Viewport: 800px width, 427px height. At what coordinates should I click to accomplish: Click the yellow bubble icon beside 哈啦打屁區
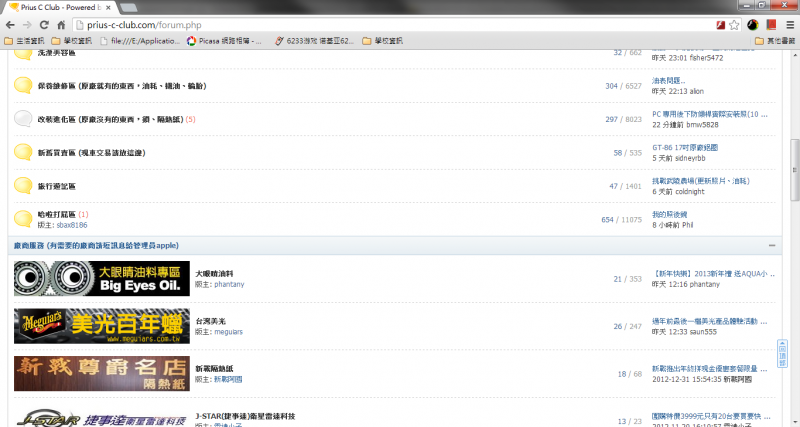point(23,219)
